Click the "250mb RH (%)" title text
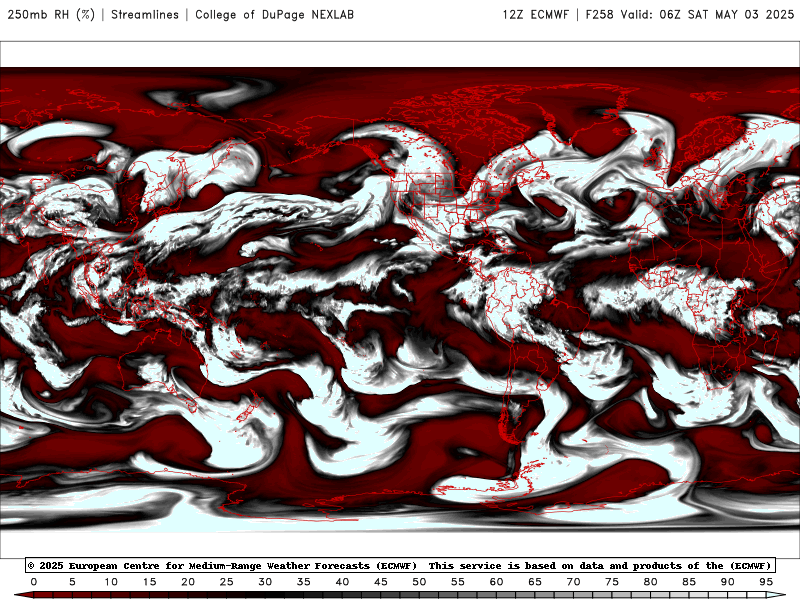Screen dimensions: 800x600 click(51, 15)
